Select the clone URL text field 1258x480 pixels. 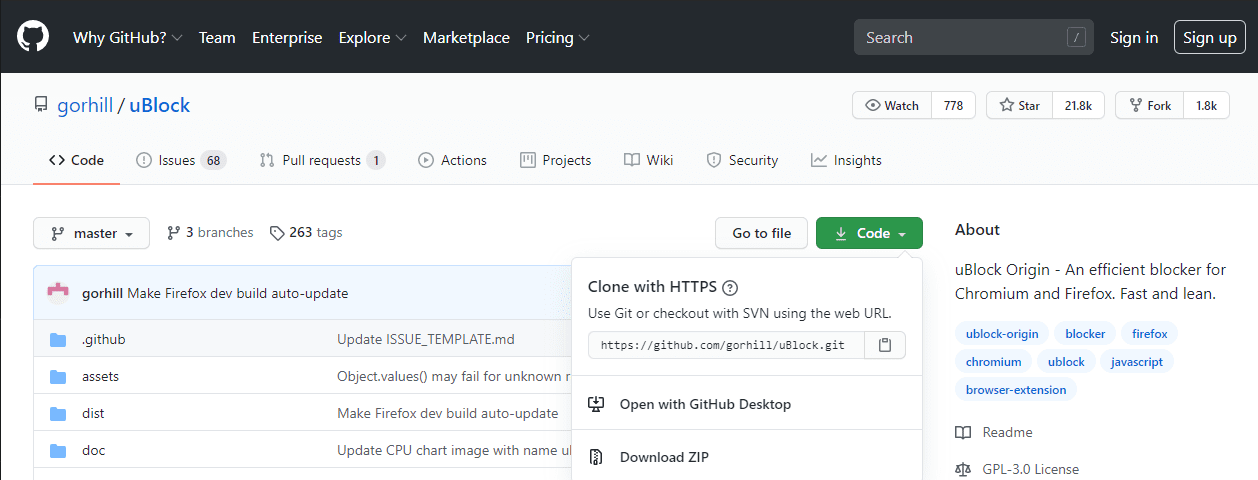(726, 345)
